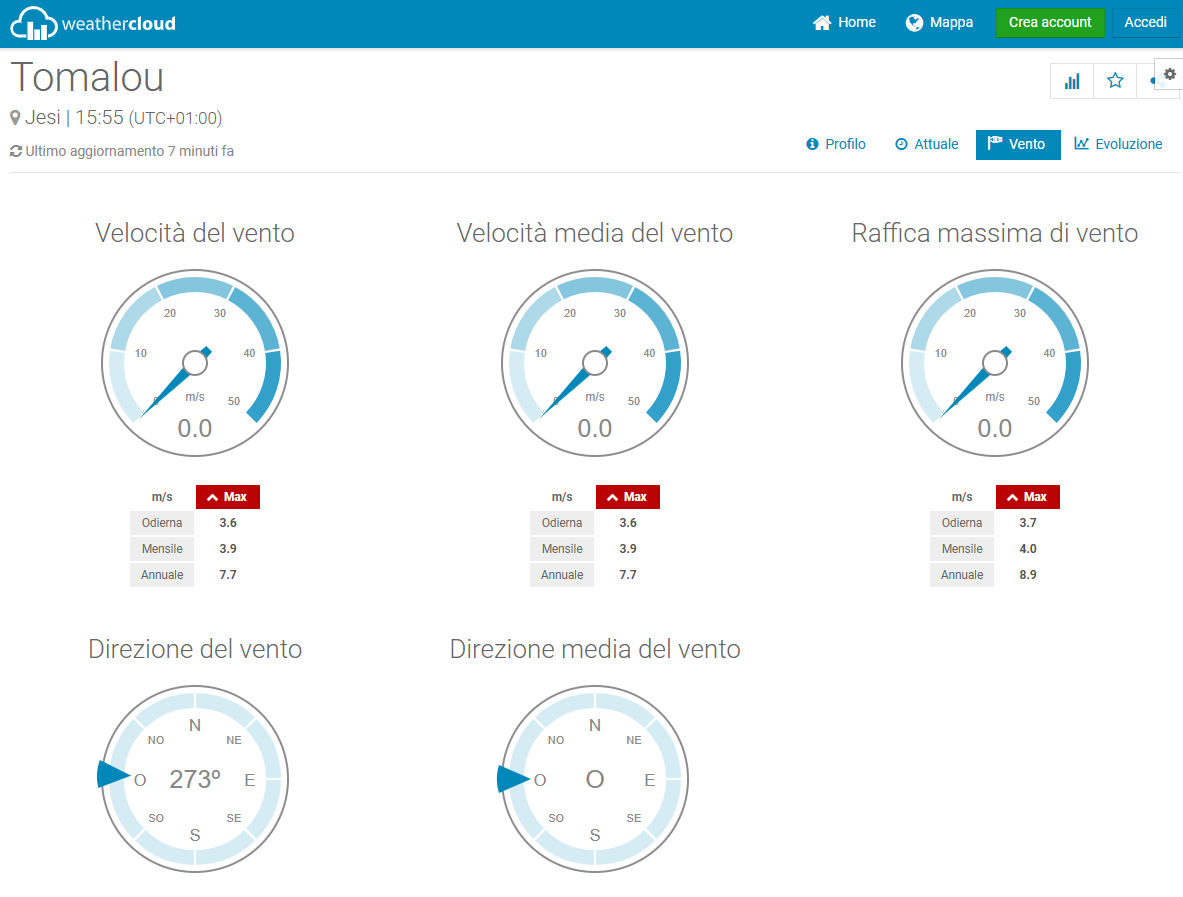Toggle Max under Raffica massima di vento
Image resolution: width=1183 pixels, height=897 pixels.
(x=1027, y=497)
